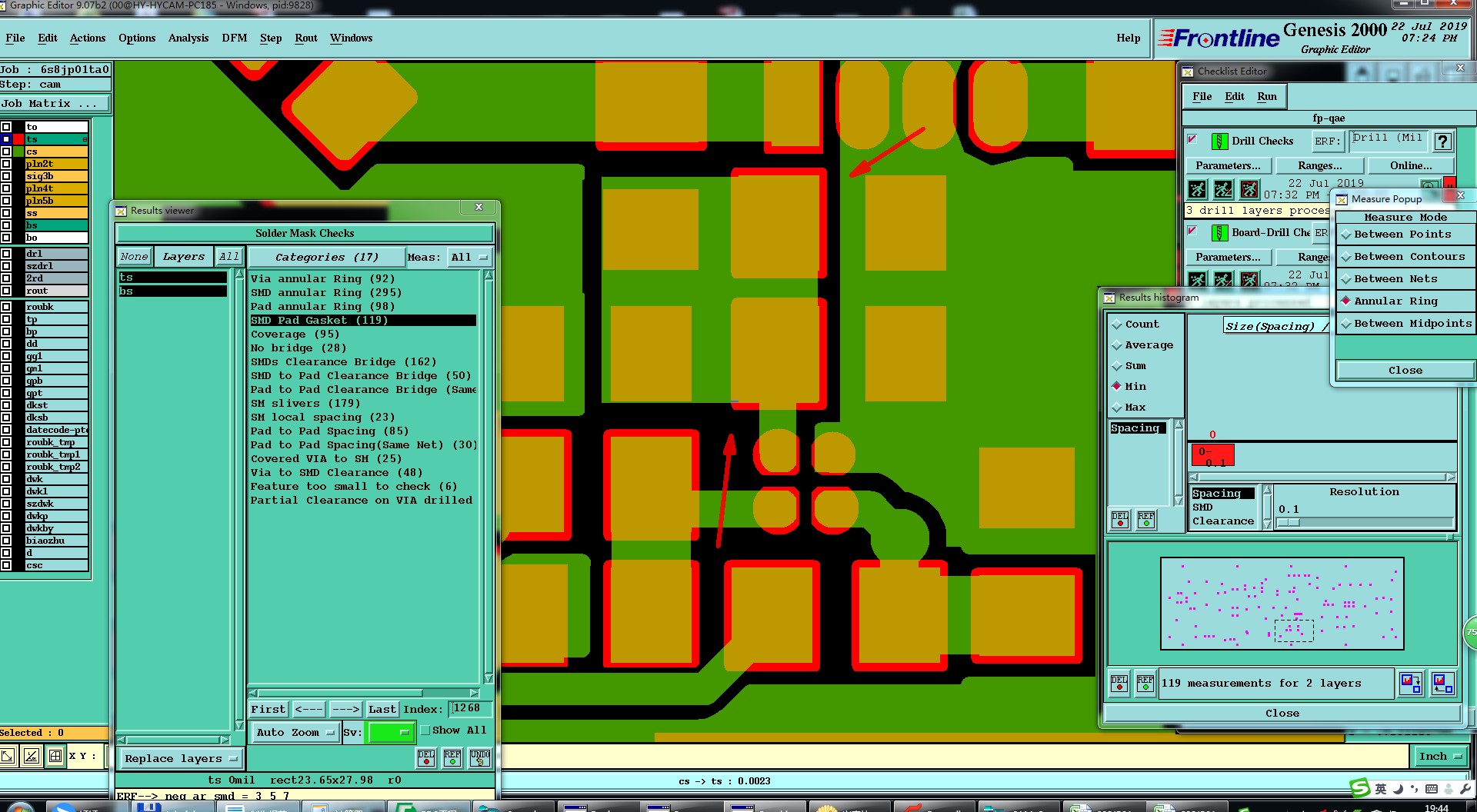Click the first run icon for Drill Checks
This screenshot has width=1477, height=812.
point(1198,189)
